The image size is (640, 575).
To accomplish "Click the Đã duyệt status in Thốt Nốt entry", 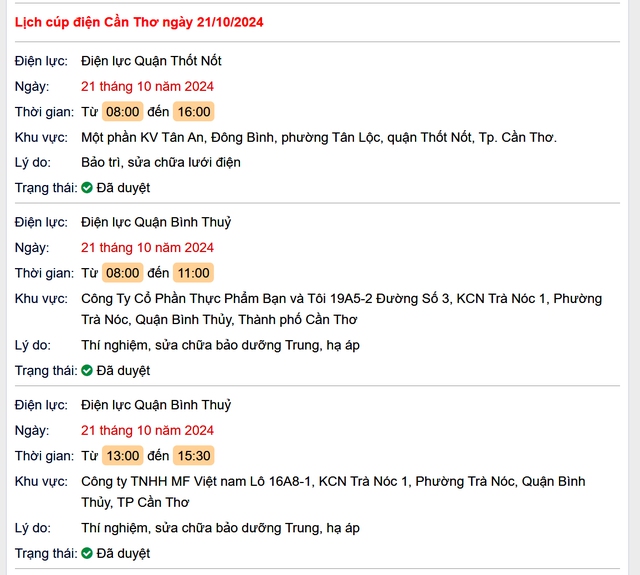I will pos(123,188).
